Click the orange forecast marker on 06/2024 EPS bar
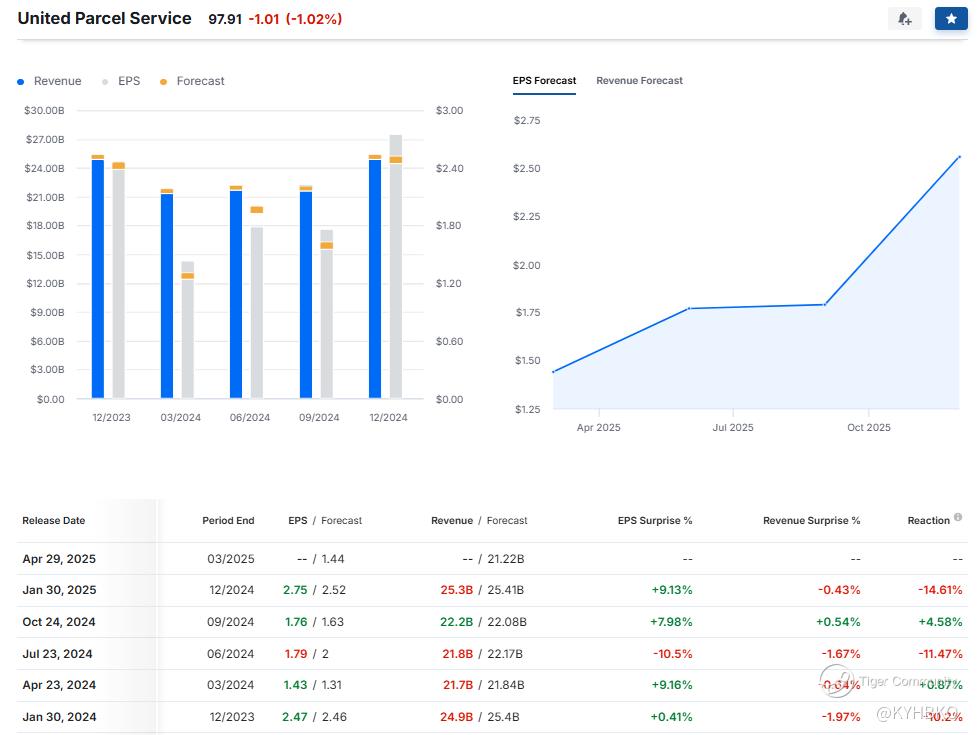Image resolution: width=977 pixels, height=735 pixels. [x=257, y=210]
